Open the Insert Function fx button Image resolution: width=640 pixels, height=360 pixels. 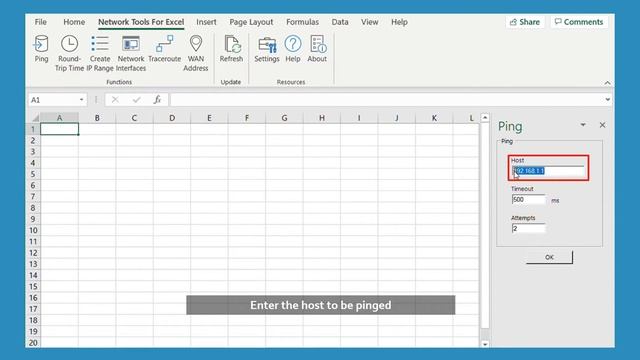[157, 100]
